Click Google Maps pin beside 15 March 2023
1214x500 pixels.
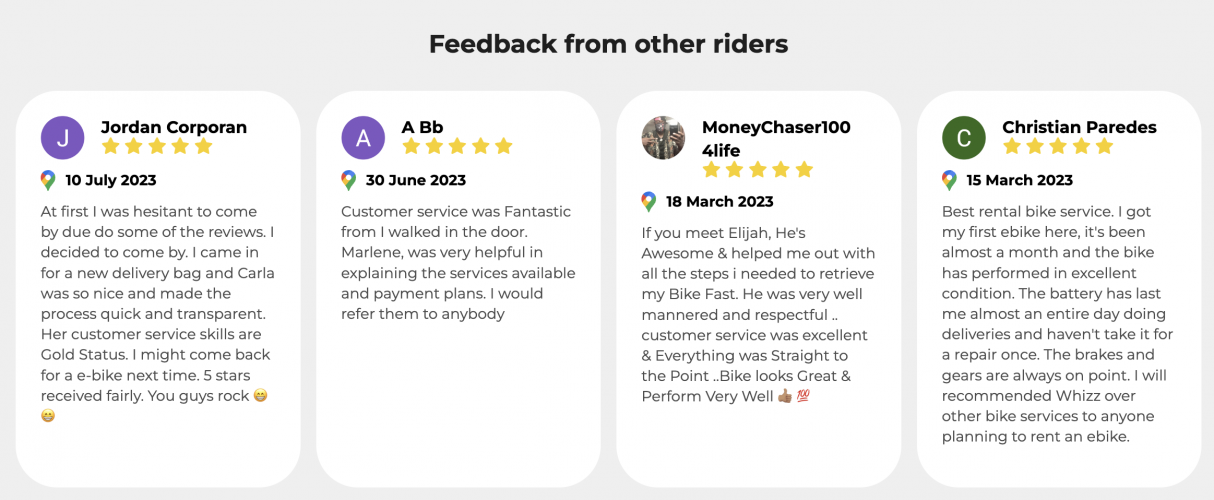[949, 181]
